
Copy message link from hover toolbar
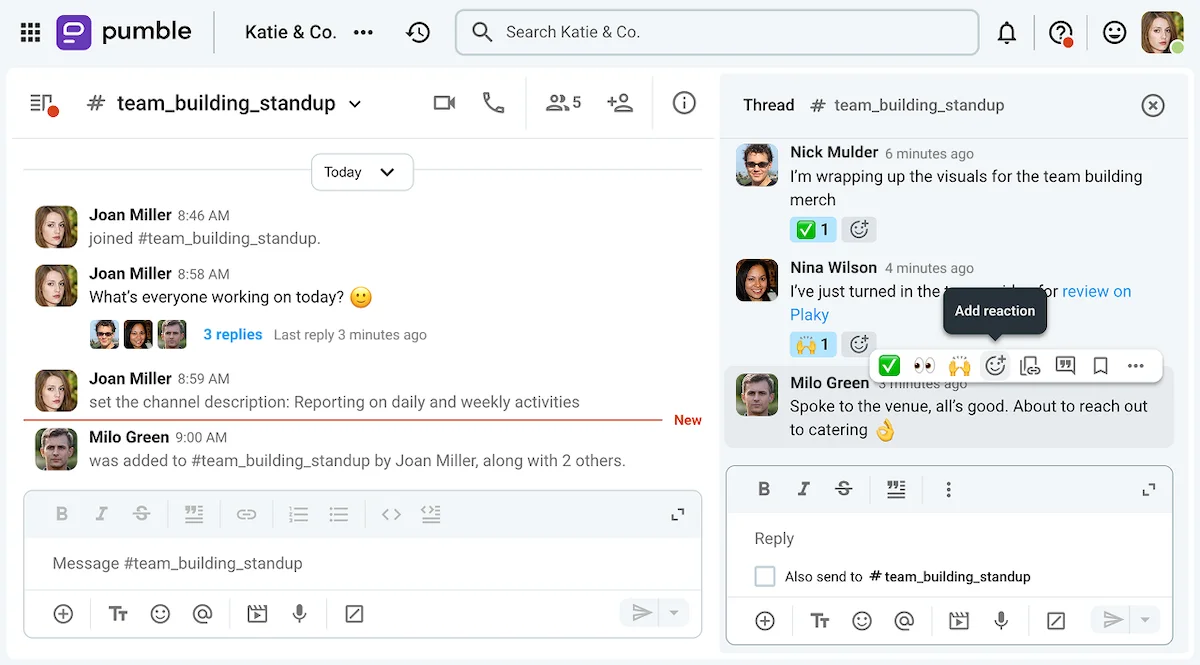[x=1030, y=366]
